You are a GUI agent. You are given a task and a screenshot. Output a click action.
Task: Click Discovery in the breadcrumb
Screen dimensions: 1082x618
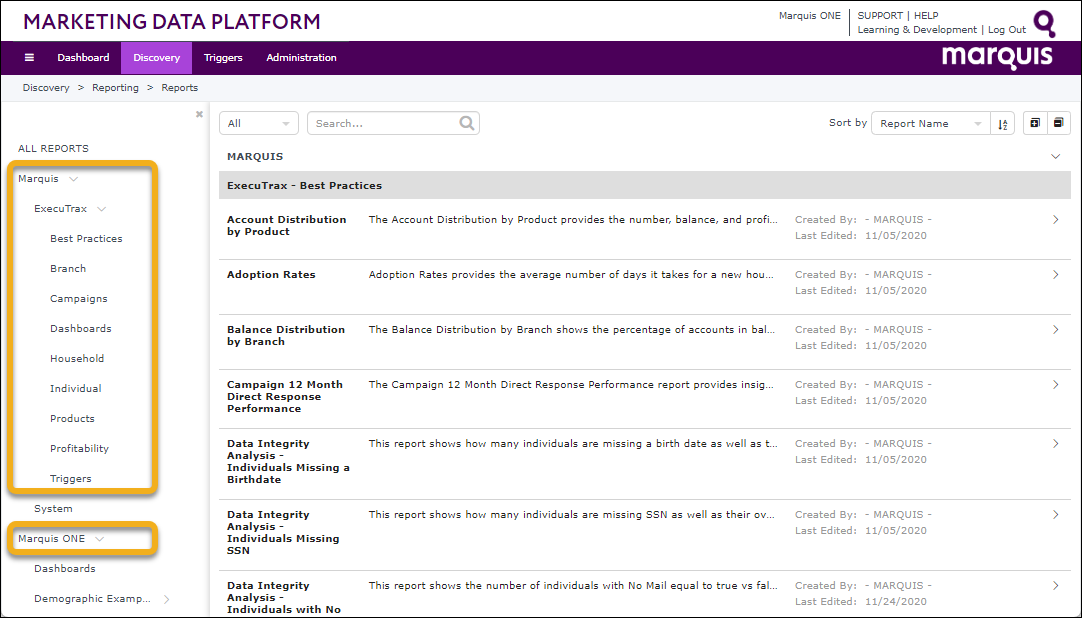coord(46,88)
